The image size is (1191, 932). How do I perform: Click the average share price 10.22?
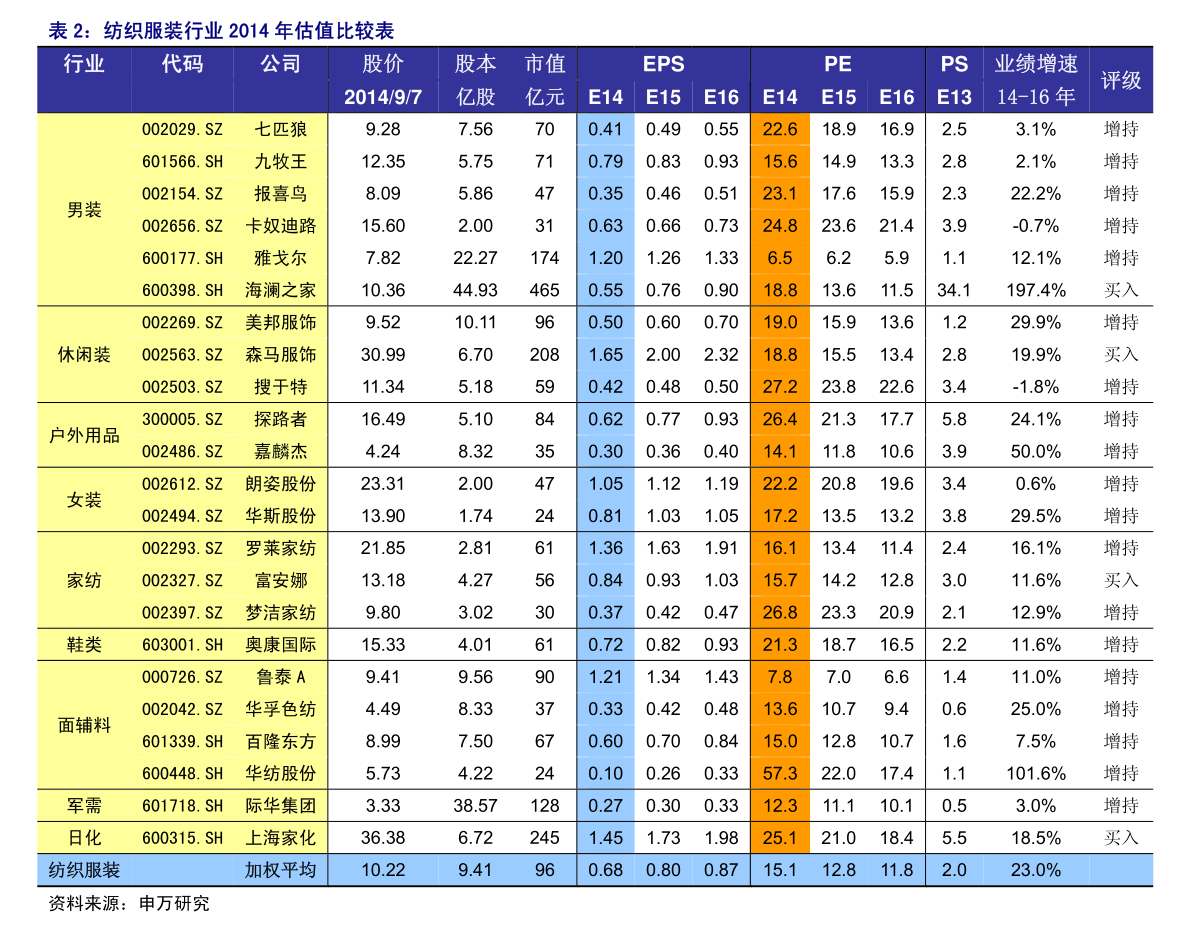tap(383, 870)
